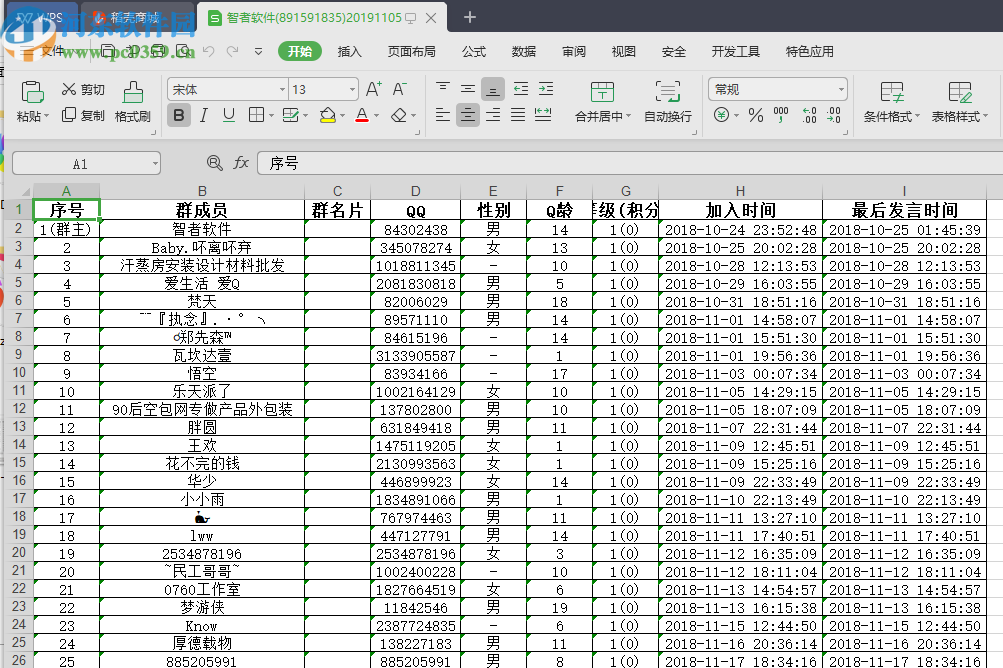Toggle underline formatting
The height and width of the screenshot is (668, 1003).
pos(226,116)
